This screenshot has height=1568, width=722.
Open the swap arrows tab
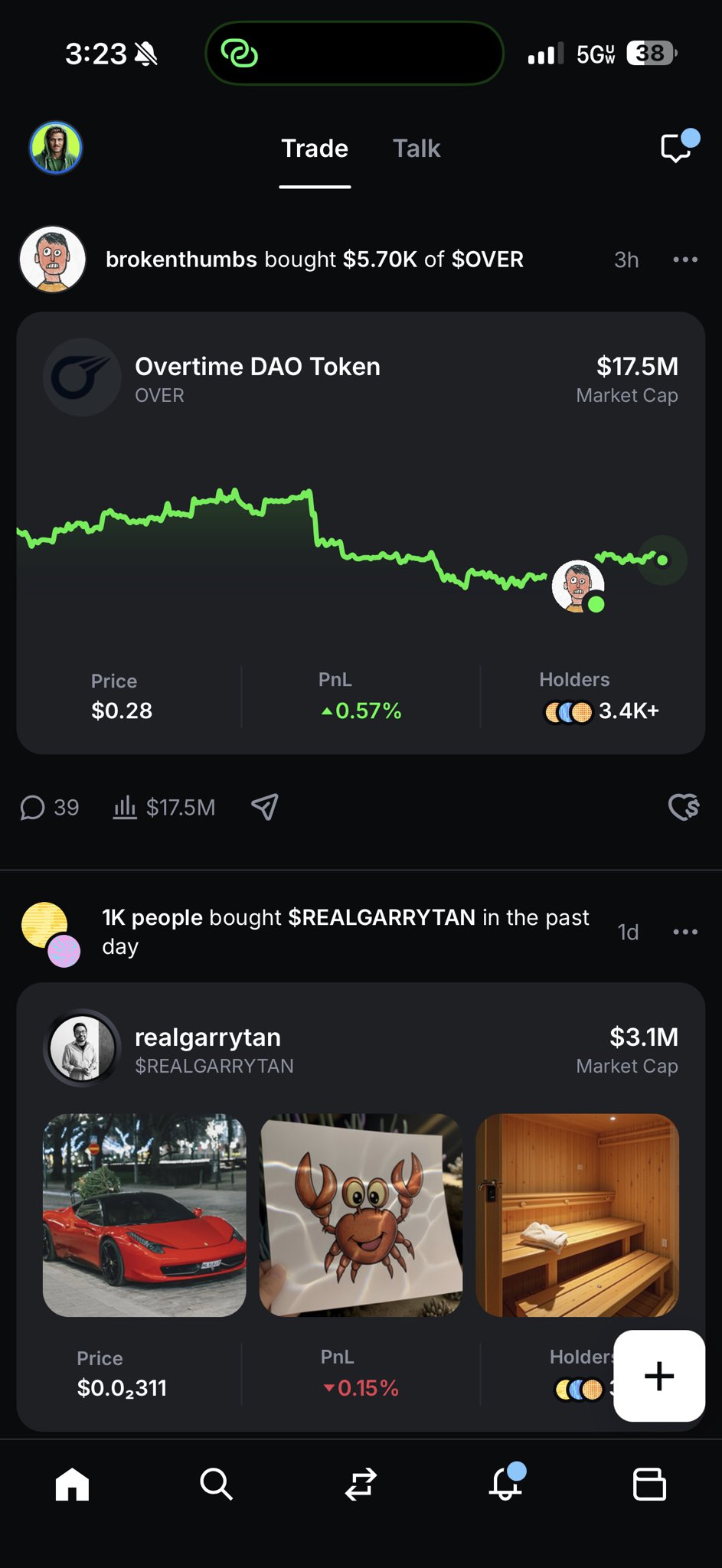point(361,1484)
